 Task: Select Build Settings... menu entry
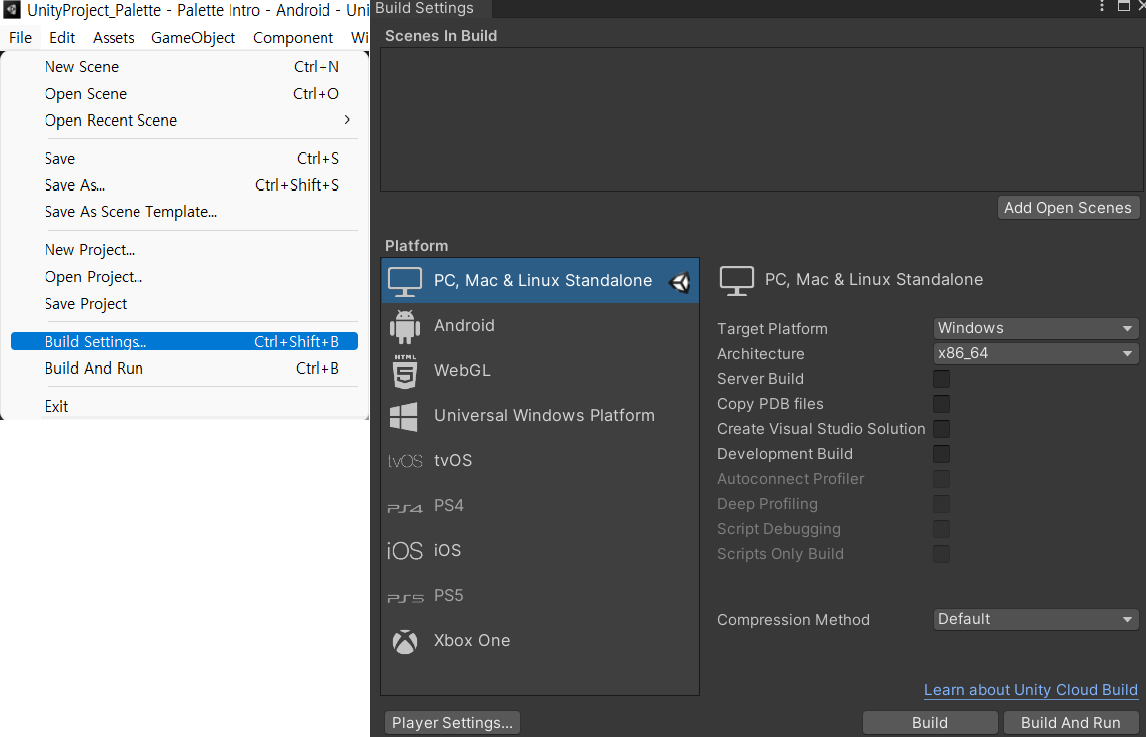pos(184,341)
